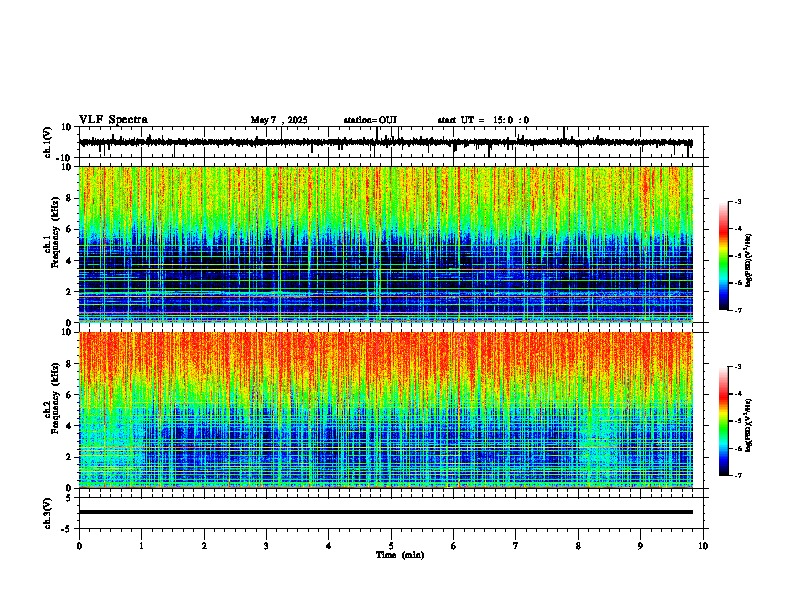This screenshot has width=792, height=612.
Task: Click time axis tick label "7"
Action: point(516,546)
